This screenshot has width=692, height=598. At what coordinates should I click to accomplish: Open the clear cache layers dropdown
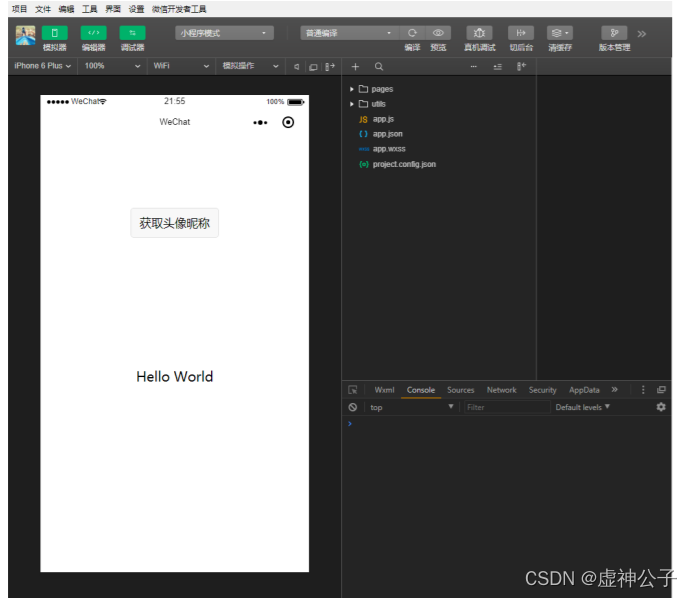[x=560, y=33]
